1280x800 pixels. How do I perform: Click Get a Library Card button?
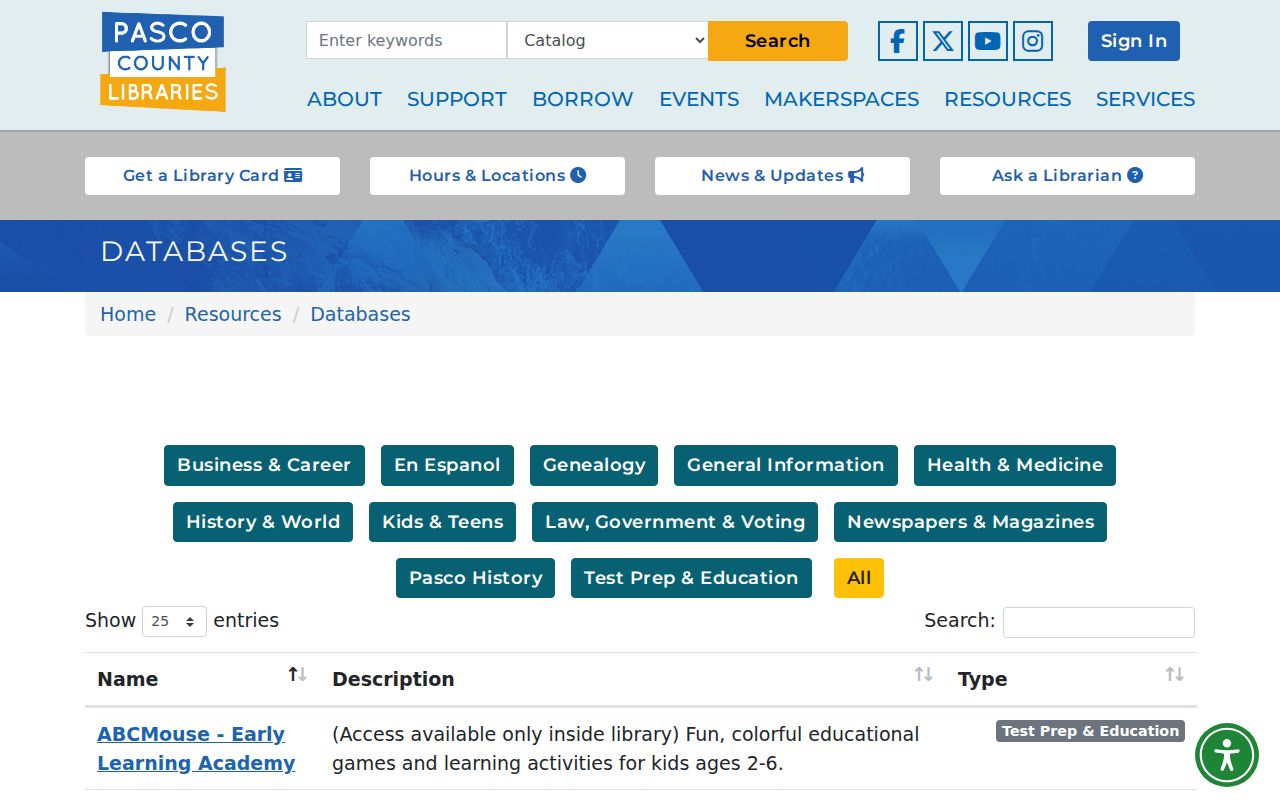[212, 176]
